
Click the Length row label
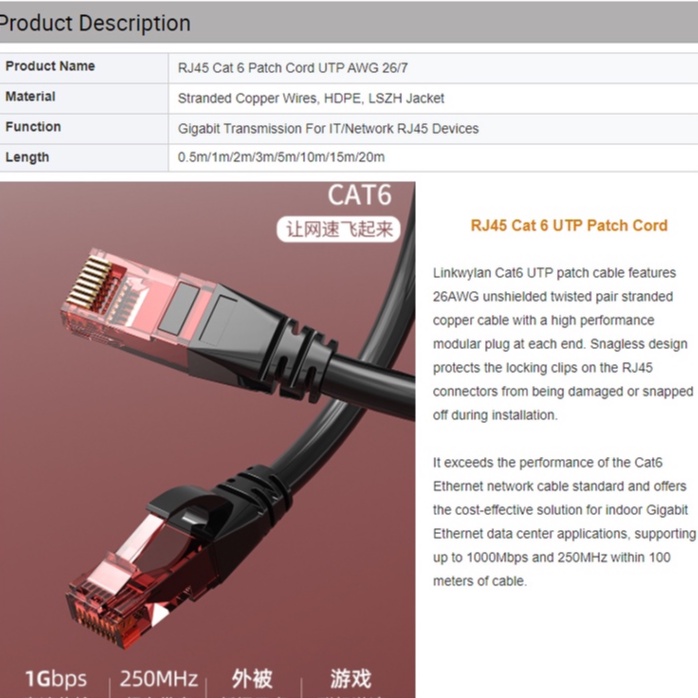point(27,157)
